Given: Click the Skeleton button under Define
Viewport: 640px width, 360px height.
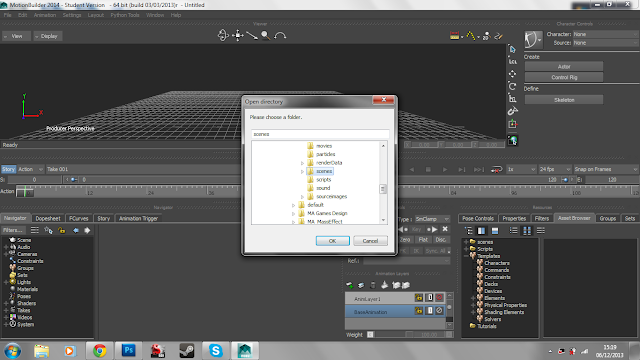Looking at the screenshot, I should (x=564, y=100).
